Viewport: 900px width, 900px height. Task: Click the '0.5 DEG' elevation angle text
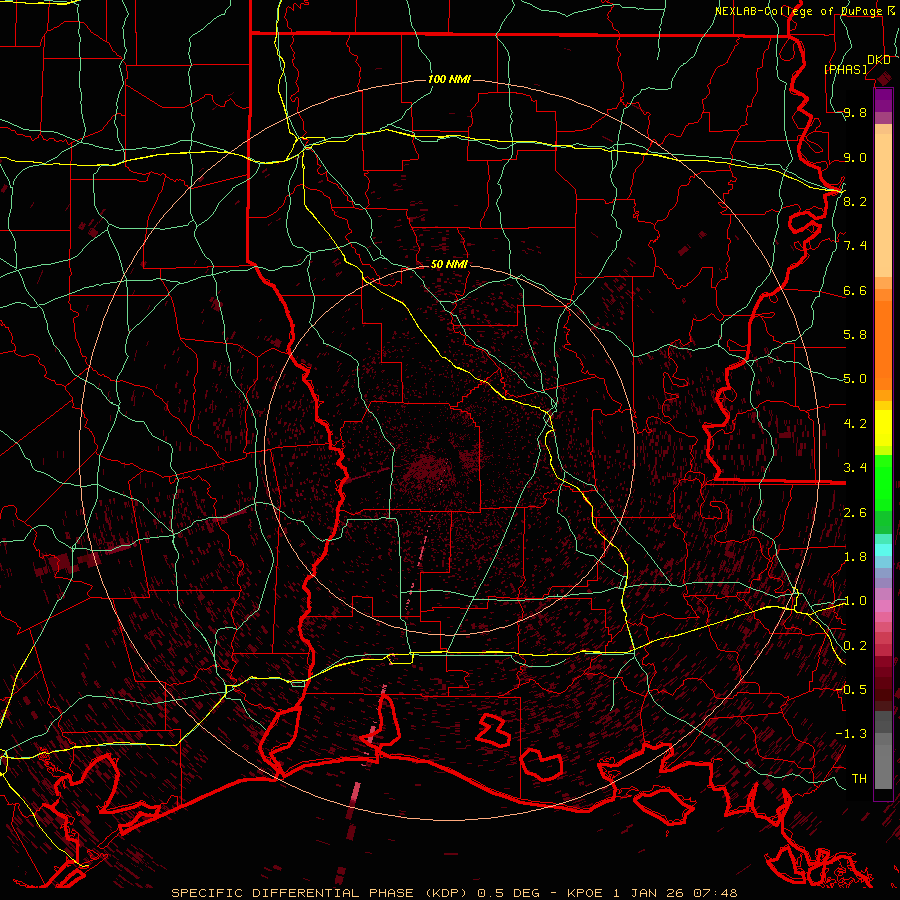509,893
